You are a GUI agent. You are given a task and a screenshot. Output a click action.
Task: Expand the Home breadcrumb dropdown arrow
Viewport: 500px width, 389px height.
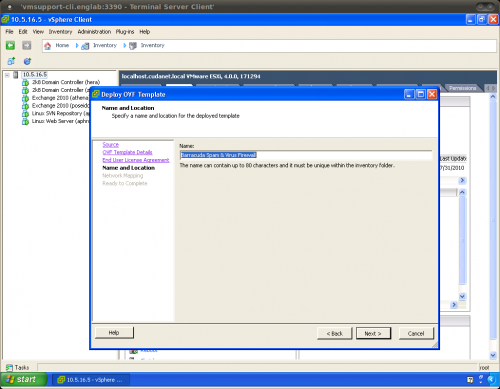[77, 46]
